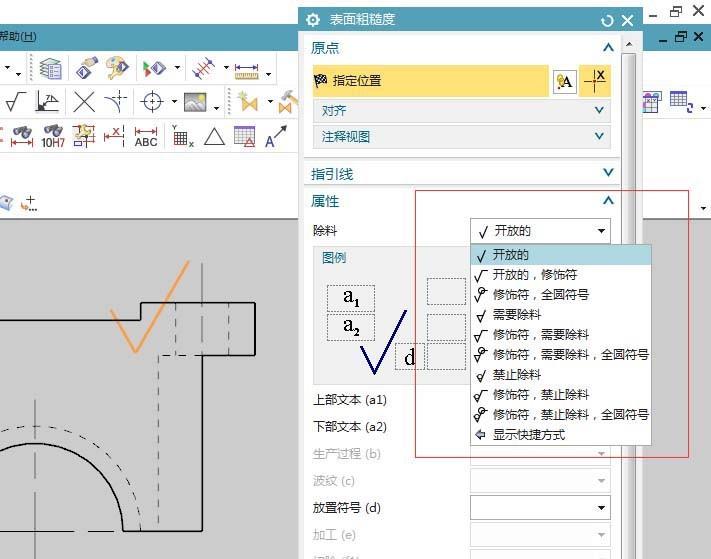Select the triangle symbol icon
The height and width of the screenshot is (559, 711).
[x=214, y=136]
